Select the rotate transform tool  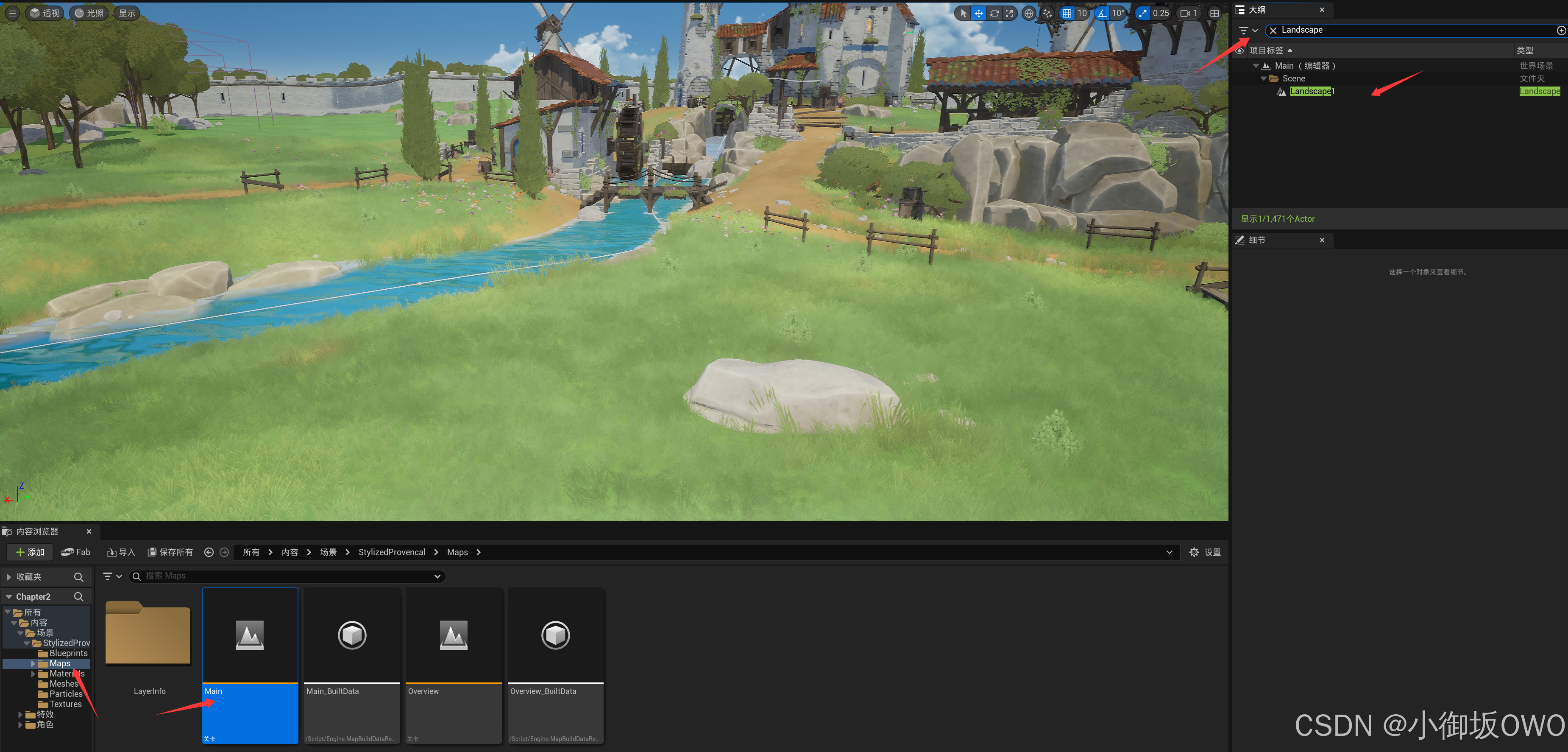tap(994, 13)
